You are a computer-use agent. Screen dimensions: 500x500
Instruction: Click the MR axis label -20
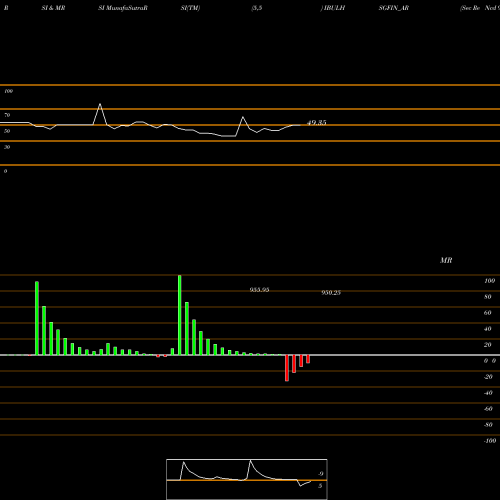pyautogui.click(x=488, y=377)
